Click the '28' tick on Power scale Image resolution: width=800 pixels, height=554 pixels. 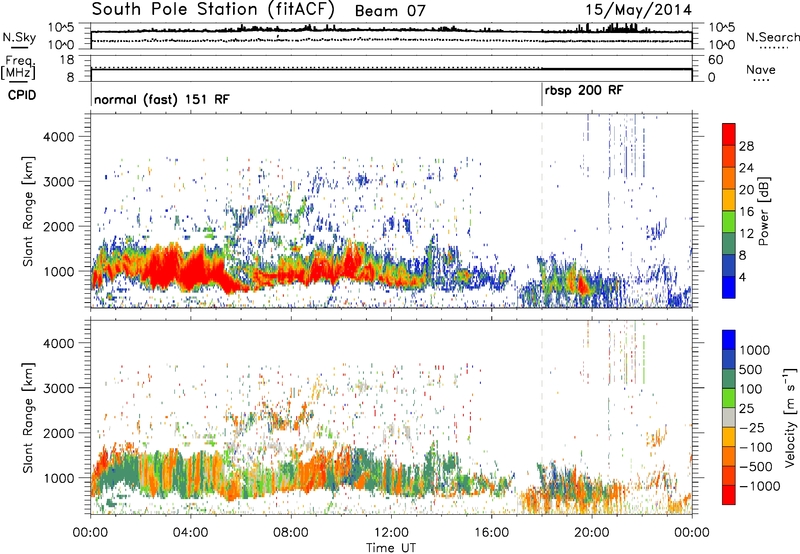(x=746, y=146)
